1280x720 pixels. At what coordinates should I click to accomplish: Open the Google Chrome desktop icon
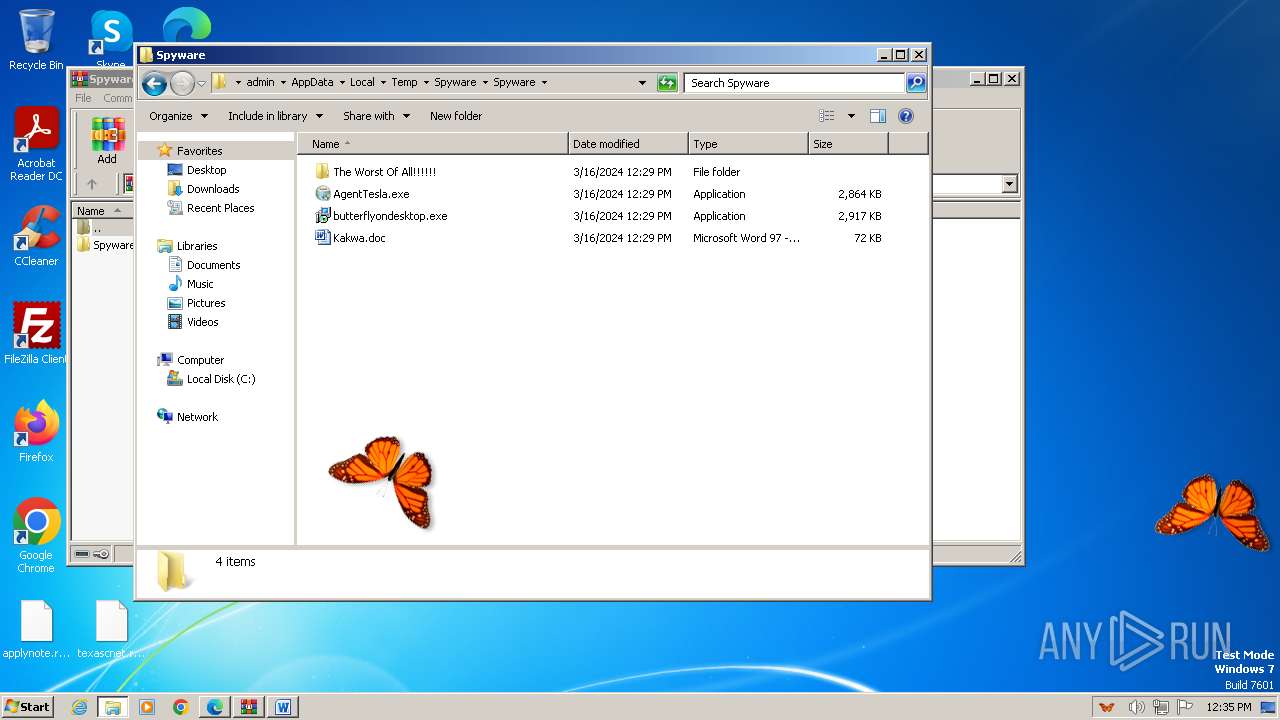click(x=36, y=536)
